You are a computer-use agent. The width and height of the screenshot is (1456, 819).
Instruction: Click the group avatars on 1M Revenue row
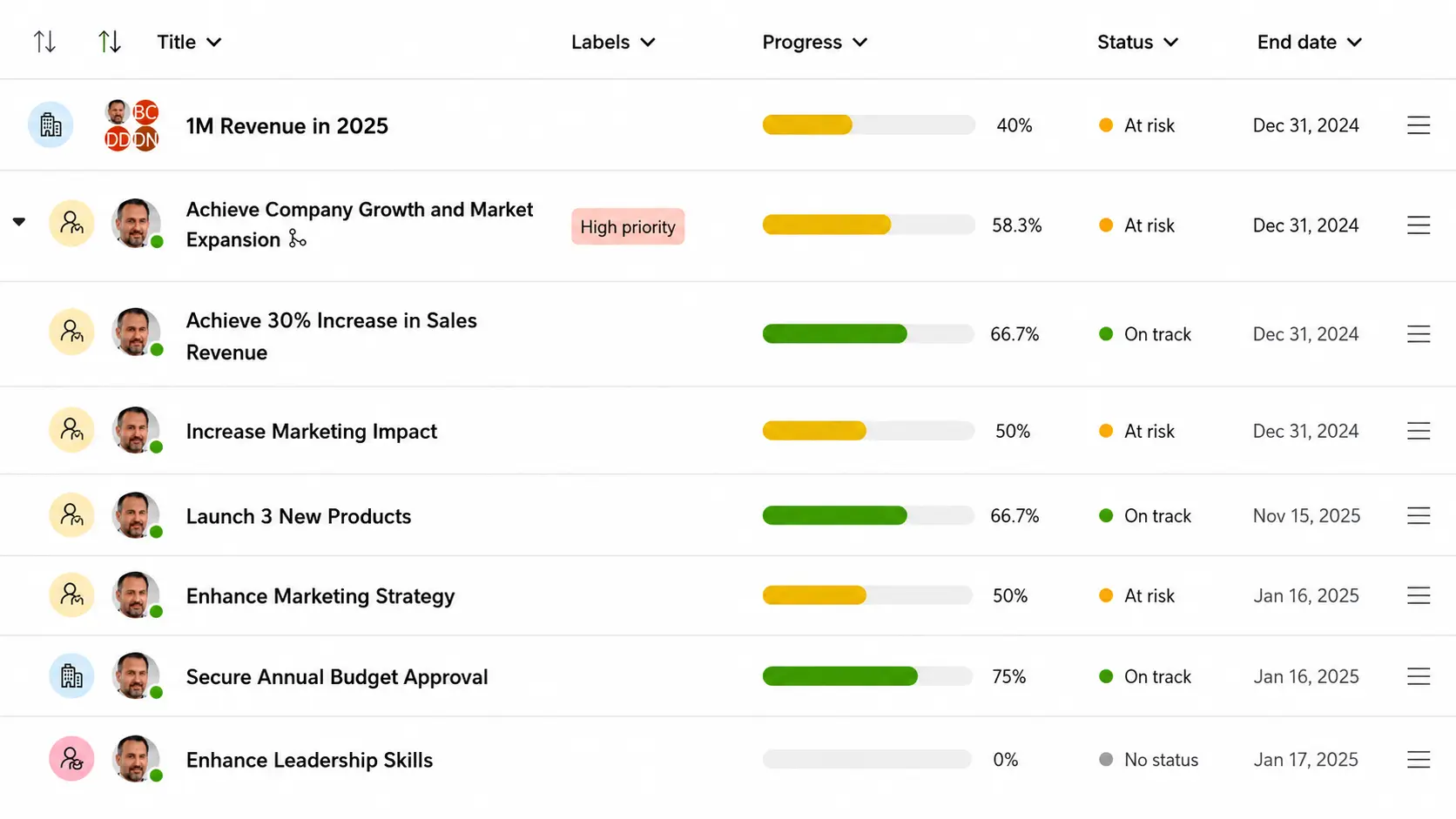pyautogui.click(x=131, y=125)
